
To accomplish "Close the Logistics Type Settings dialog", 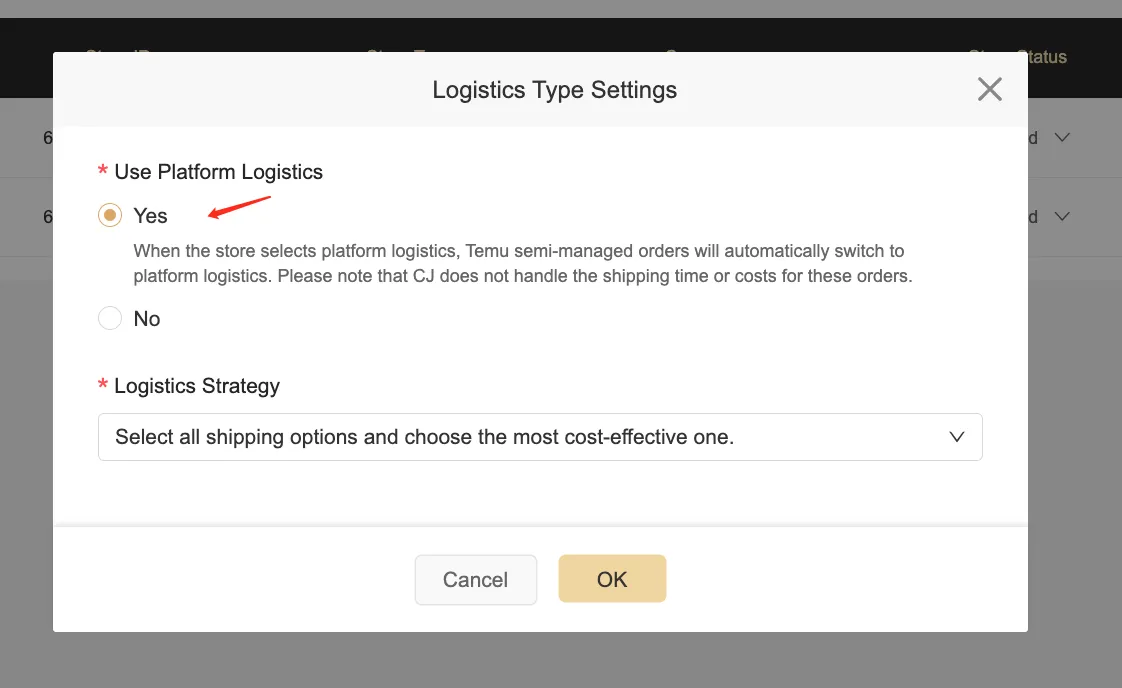I will 989,90.
